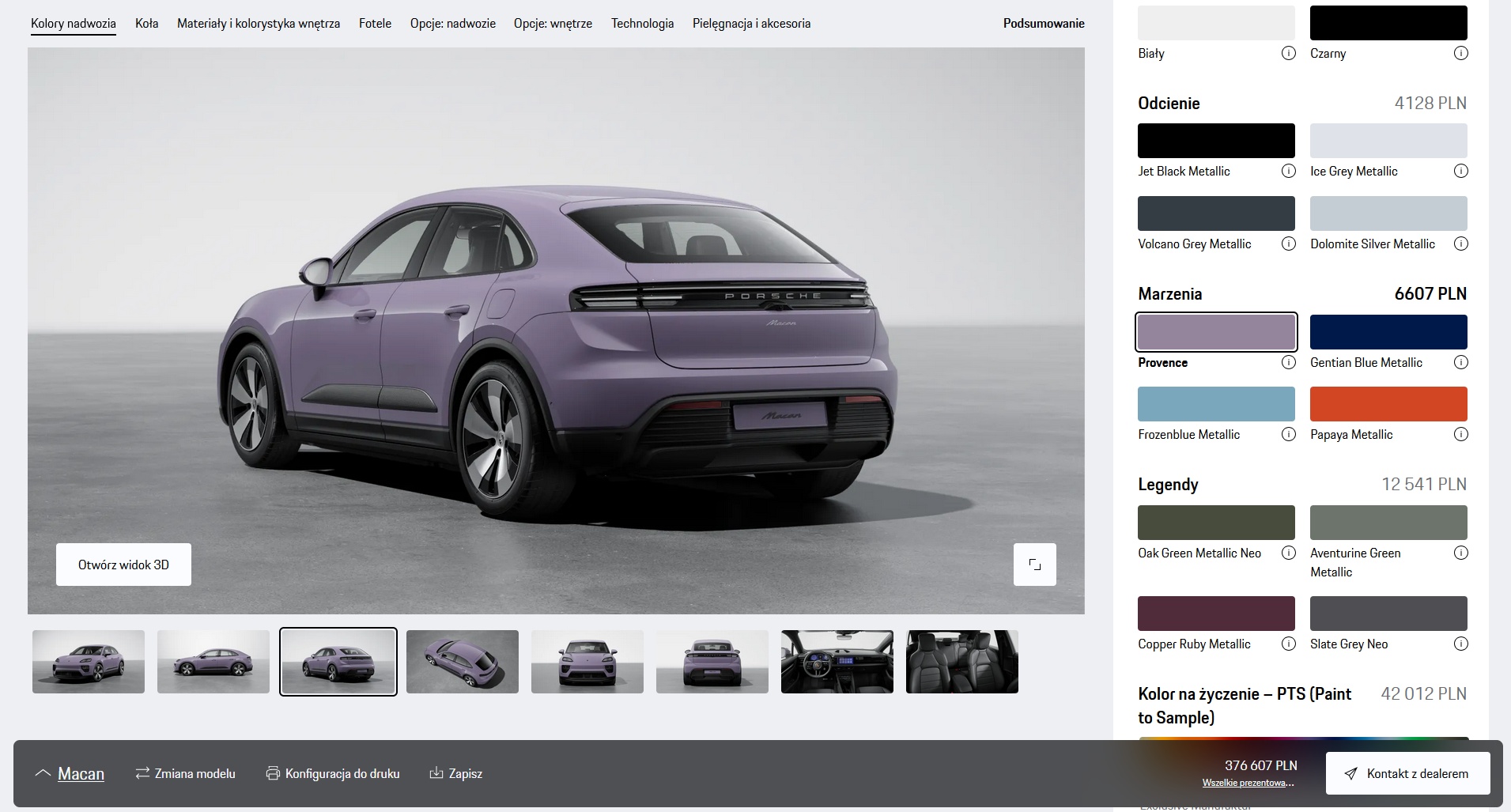
Task: Open info for Aventurine Green Metallic
Action: click(1460, 553)
